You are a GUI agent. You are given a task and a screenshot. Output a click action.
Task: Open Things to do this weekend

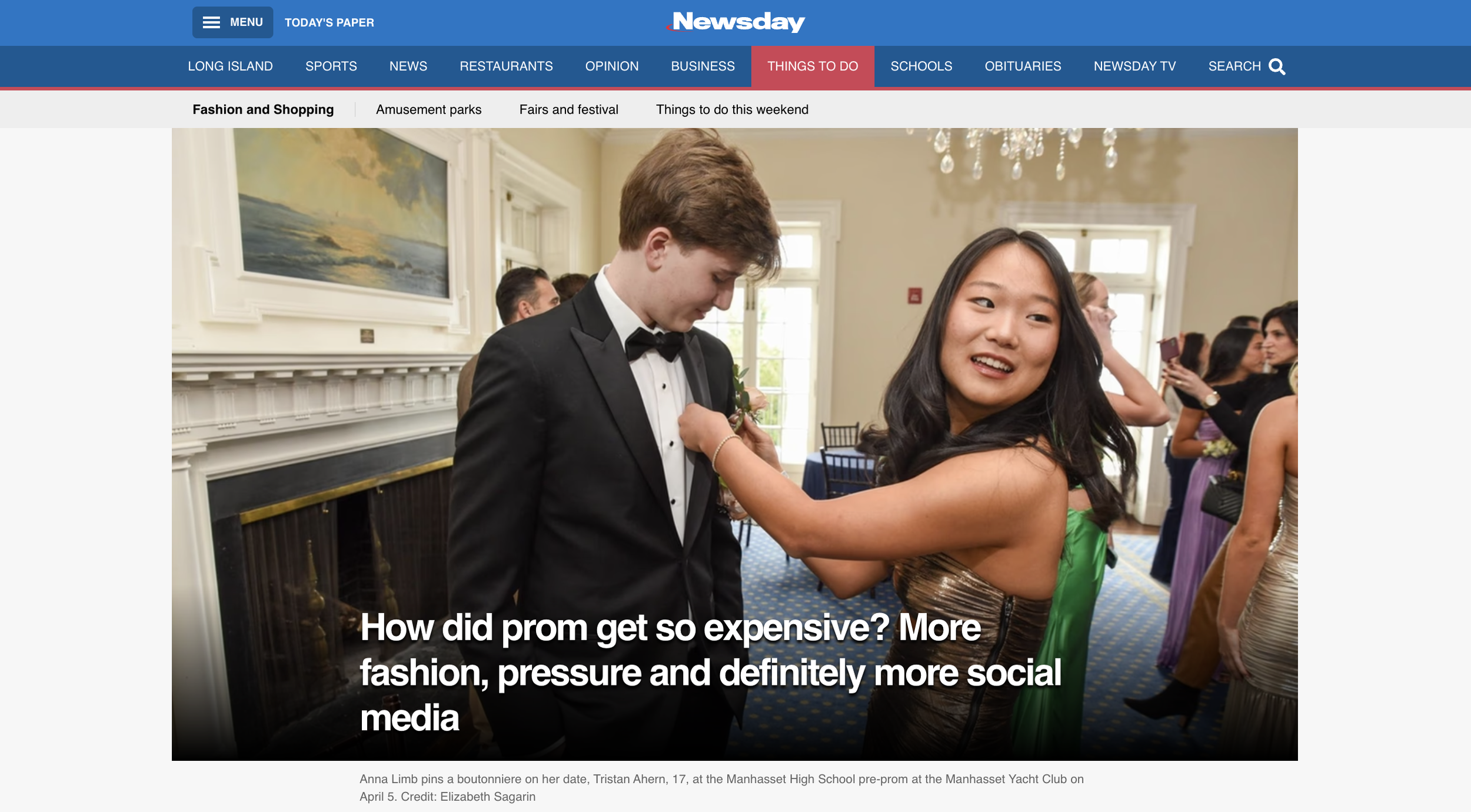click(732, 109)
